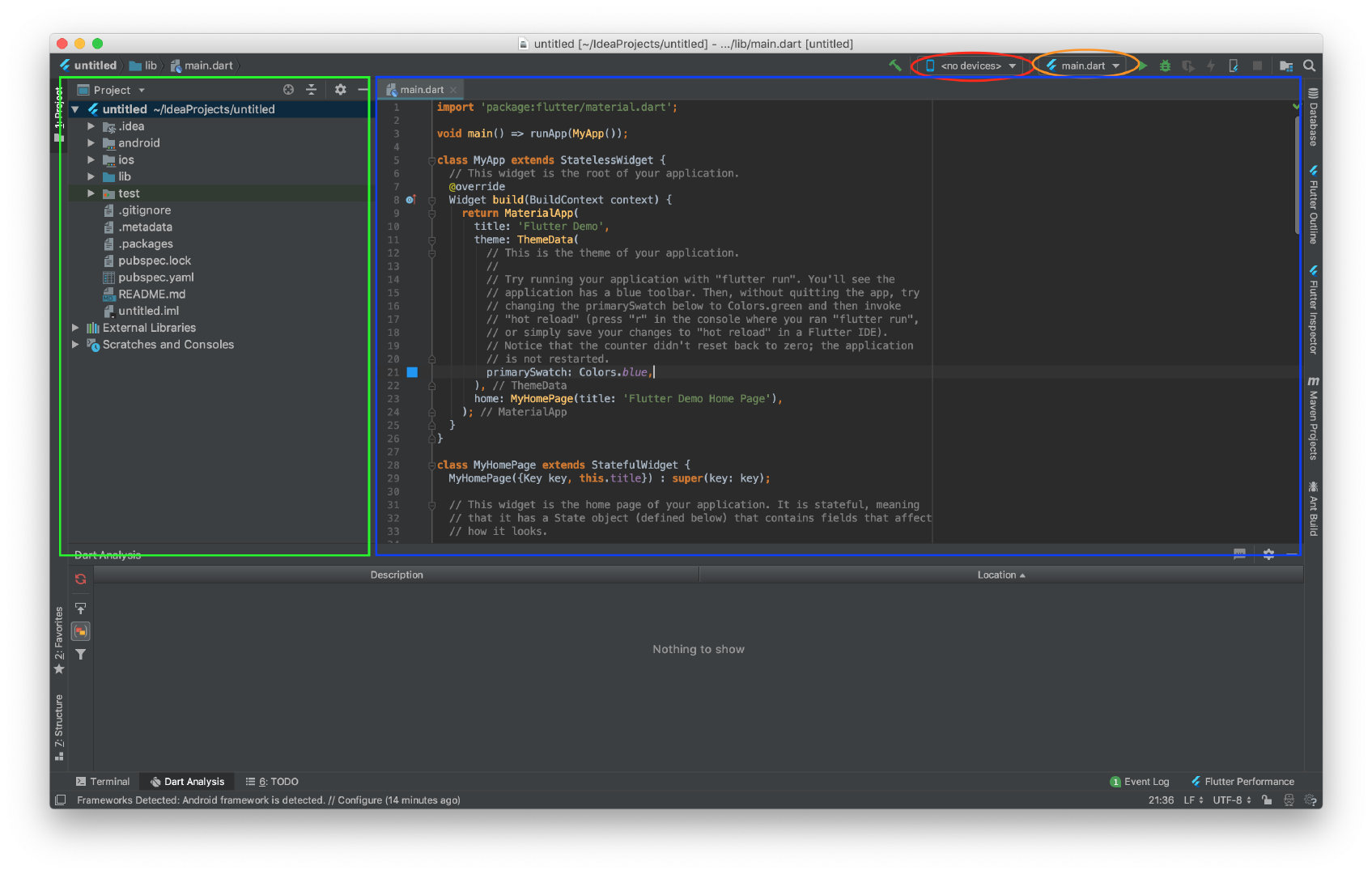Click the blue color swatch on line 21

(x=412, y=372)
